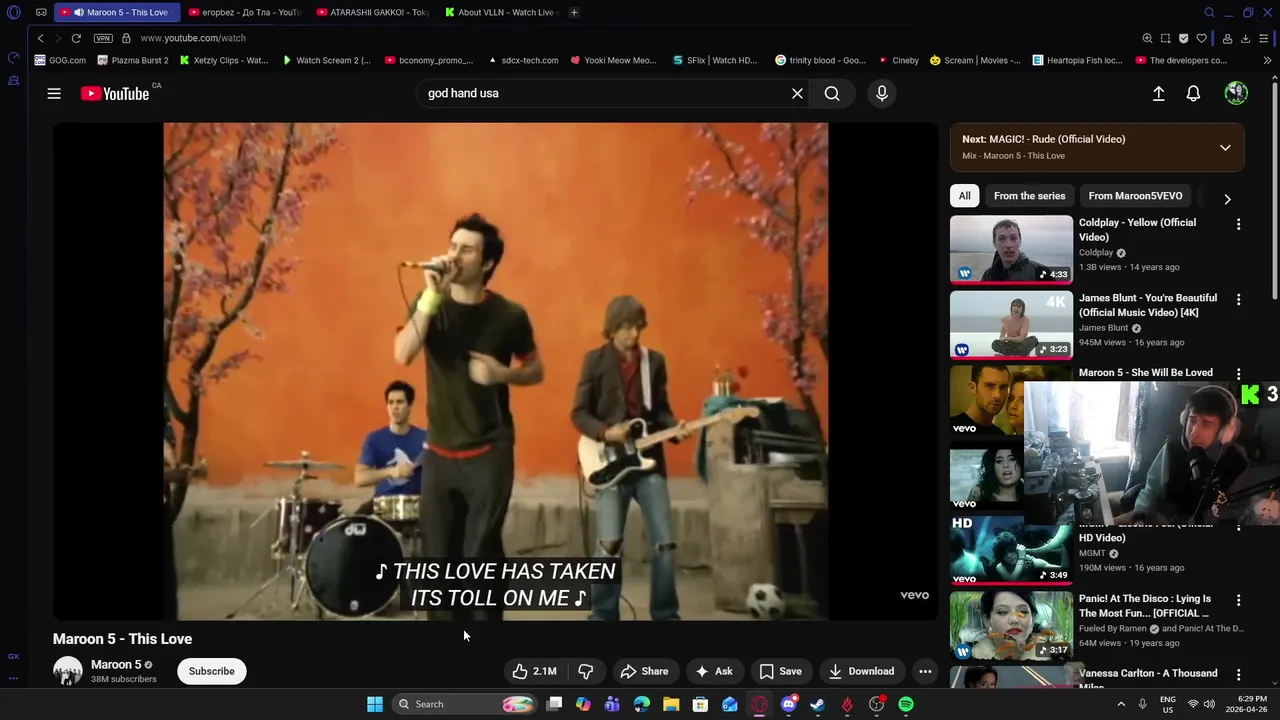This screenshot has height=720, width=1280.
Task: Switch to the Maroon 5 - This Love tab
Action: pos(117,12)
